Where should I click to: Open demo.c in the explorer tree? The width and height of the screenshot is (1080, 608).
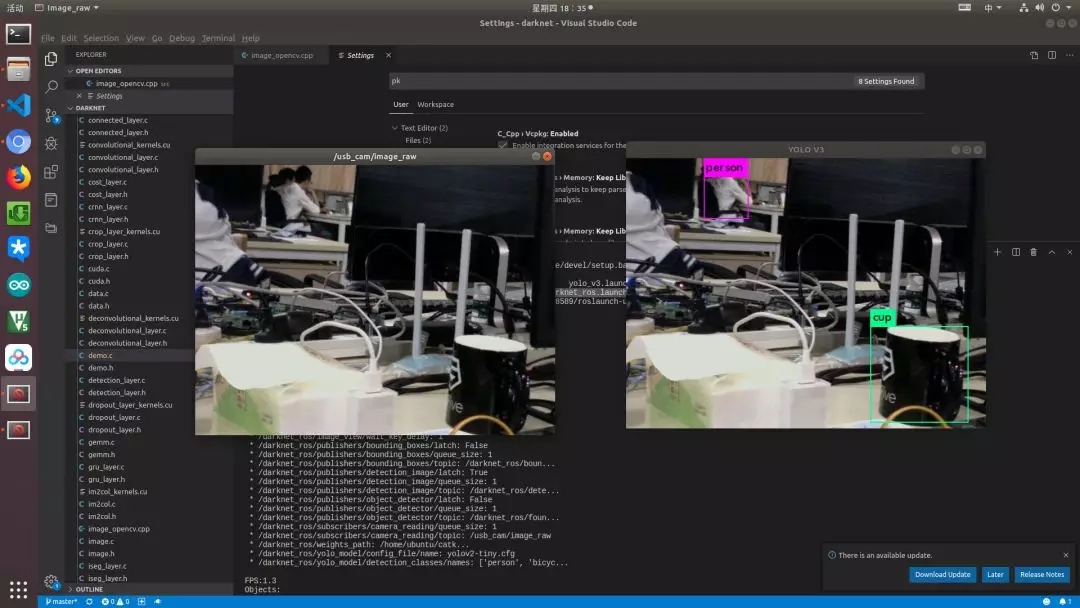click(100, 355)
